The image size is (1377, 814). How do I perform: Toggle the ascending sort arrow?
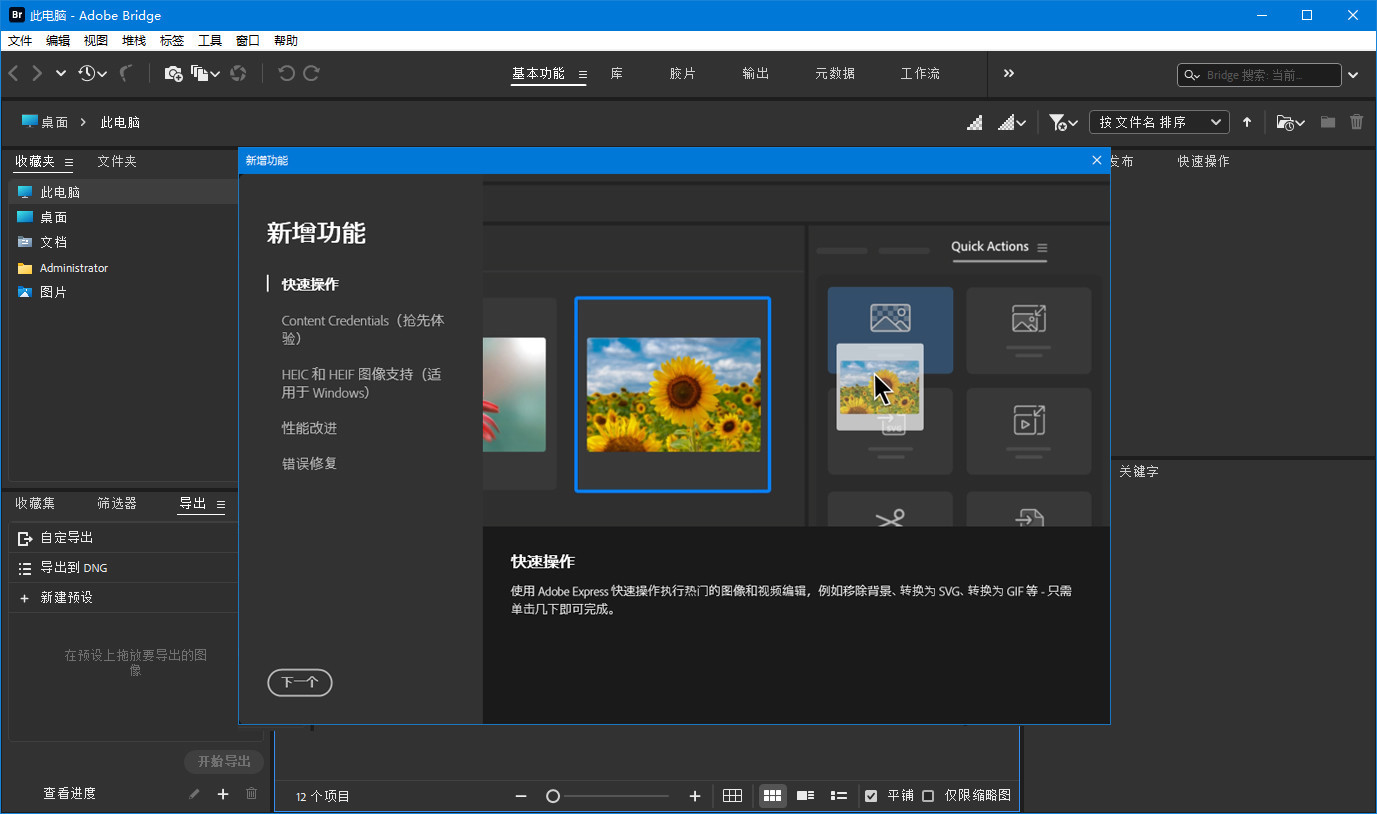pyautogui.click(x=1246, y=122)
